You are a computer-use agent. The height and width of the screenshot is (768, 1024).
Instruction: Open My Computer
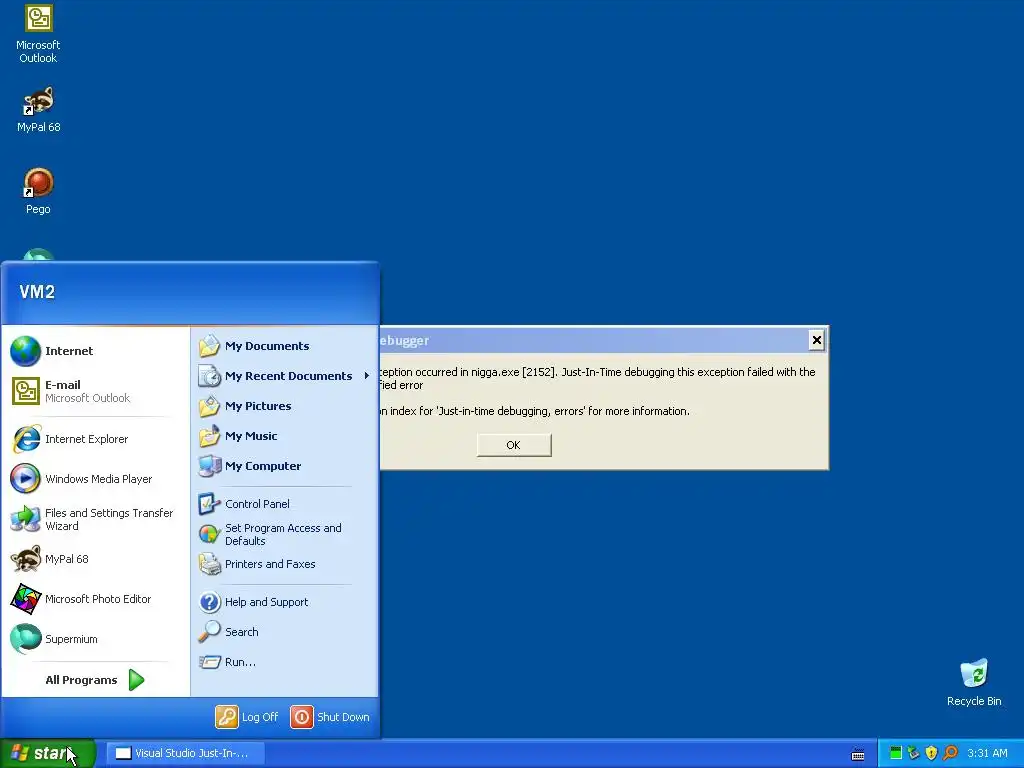[285, 466]
